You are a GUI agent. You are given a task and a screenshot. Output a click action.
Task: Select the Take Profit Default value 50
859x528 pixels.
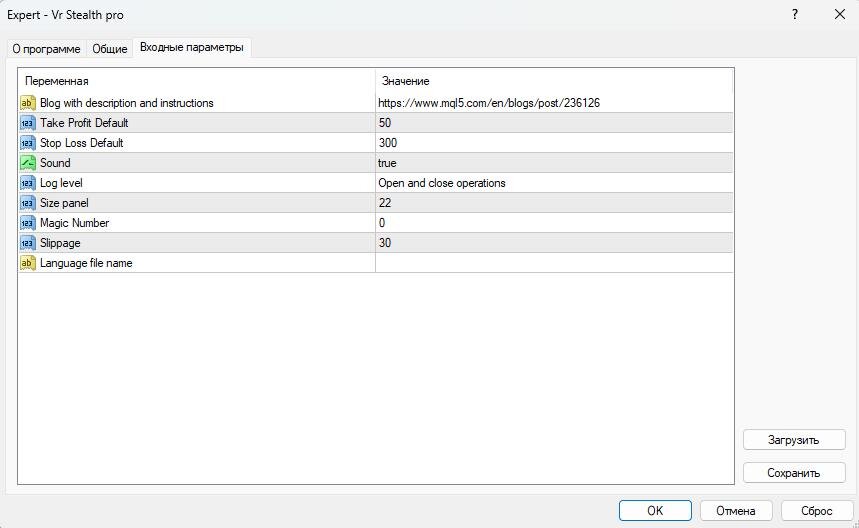(x=554, y=123)
